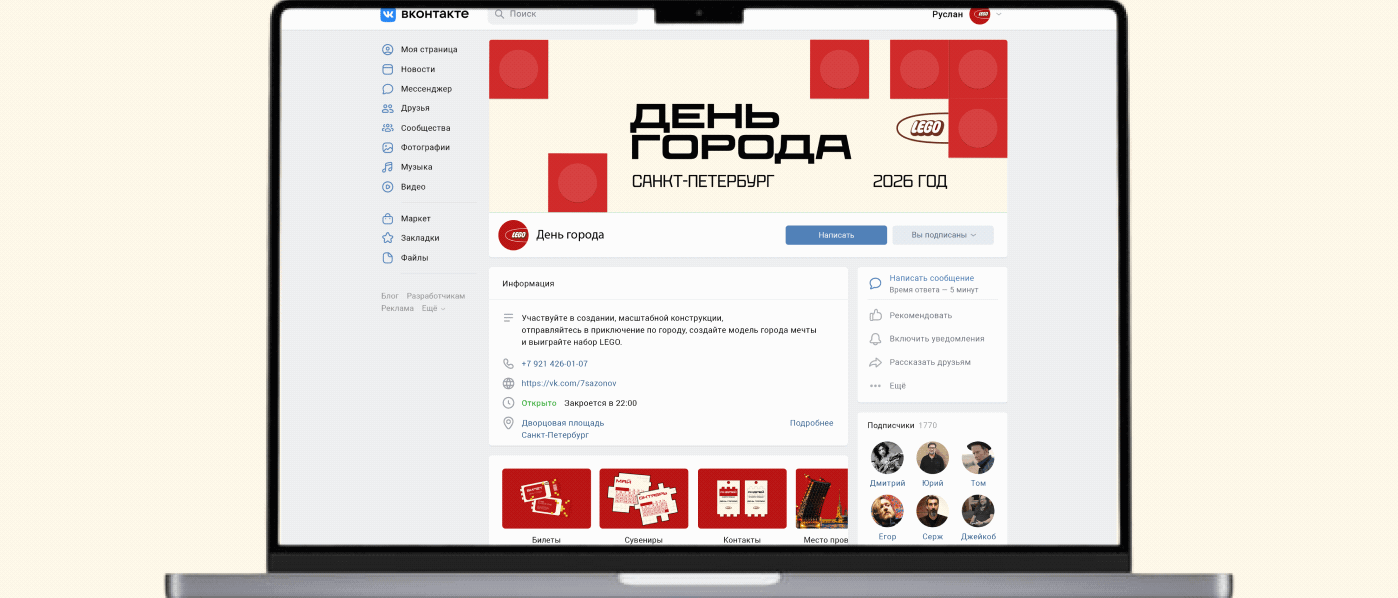Click the three-dots Ещё icon

(x=875, y=386)
